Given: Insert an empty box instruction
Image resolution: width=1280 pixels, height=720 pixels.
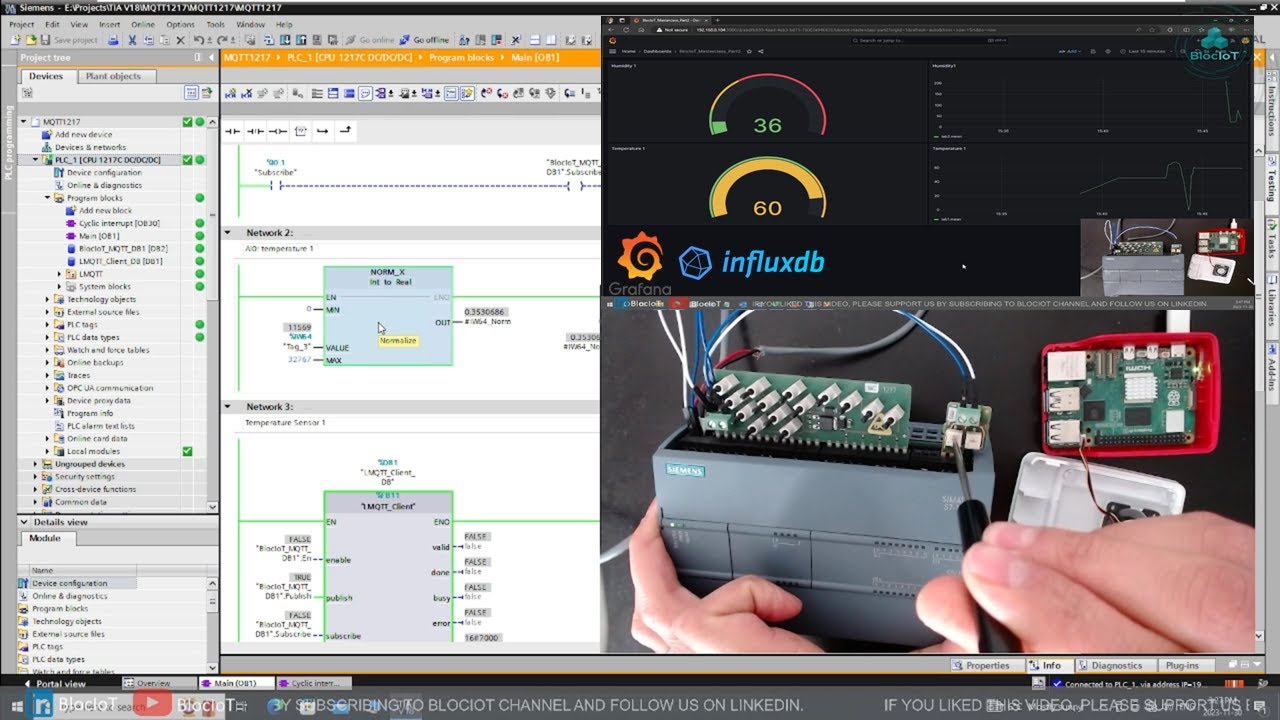Looking at the screenshot, I should pos(300,131).
